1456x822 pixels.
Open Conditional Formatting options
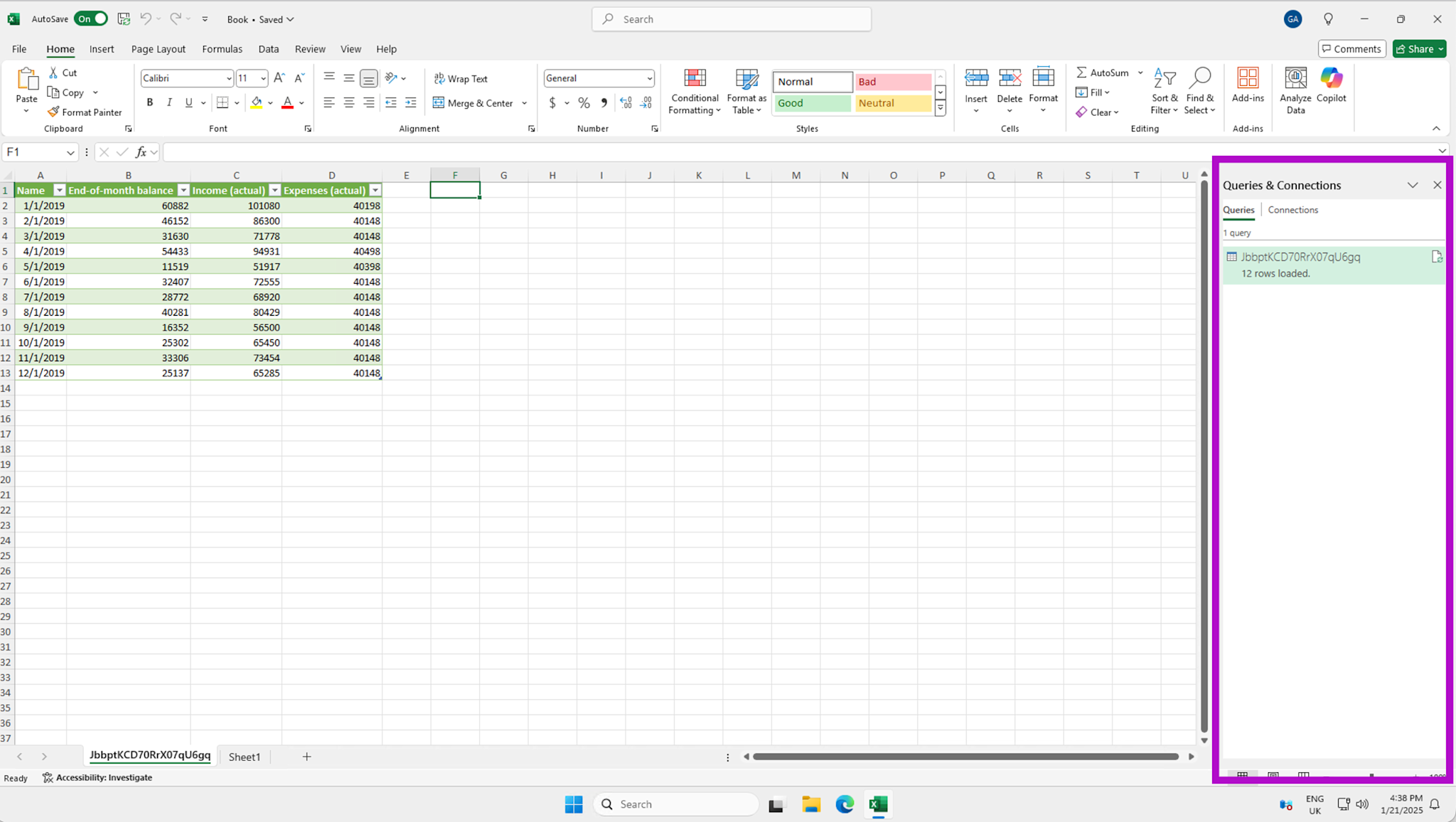pyautogui.click(x=695, y=90)
